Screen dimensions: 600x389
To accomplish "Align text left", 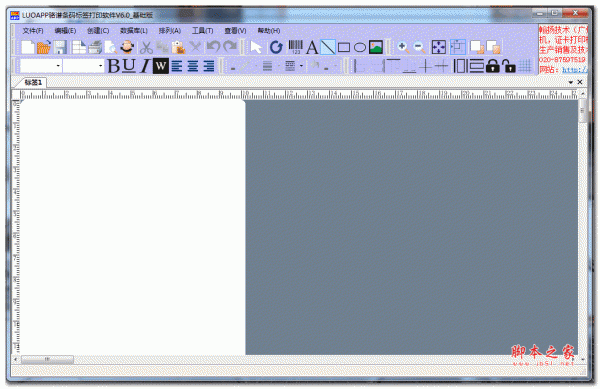I will (x=176, y=66).
